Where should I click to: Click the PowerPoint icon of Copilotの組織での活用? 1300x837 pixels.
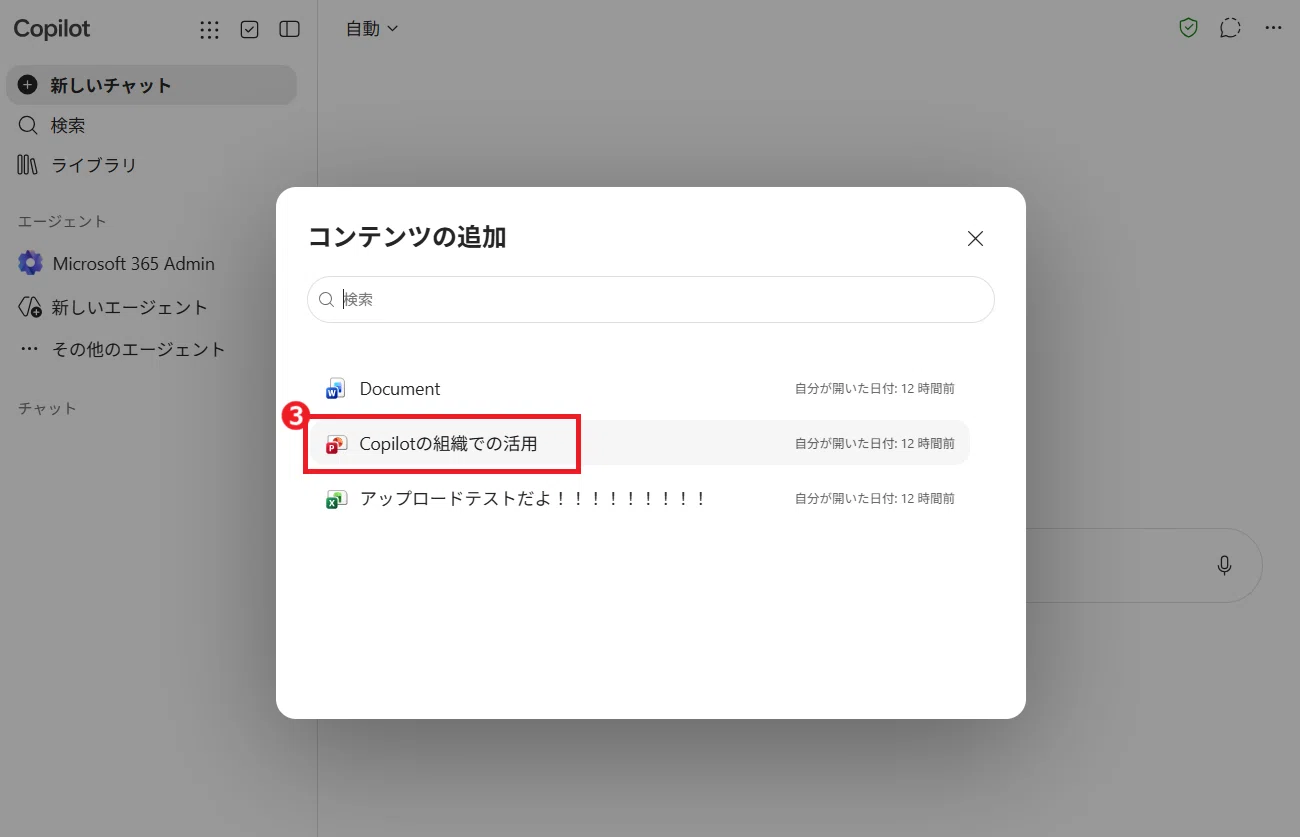tap(336, 444)
